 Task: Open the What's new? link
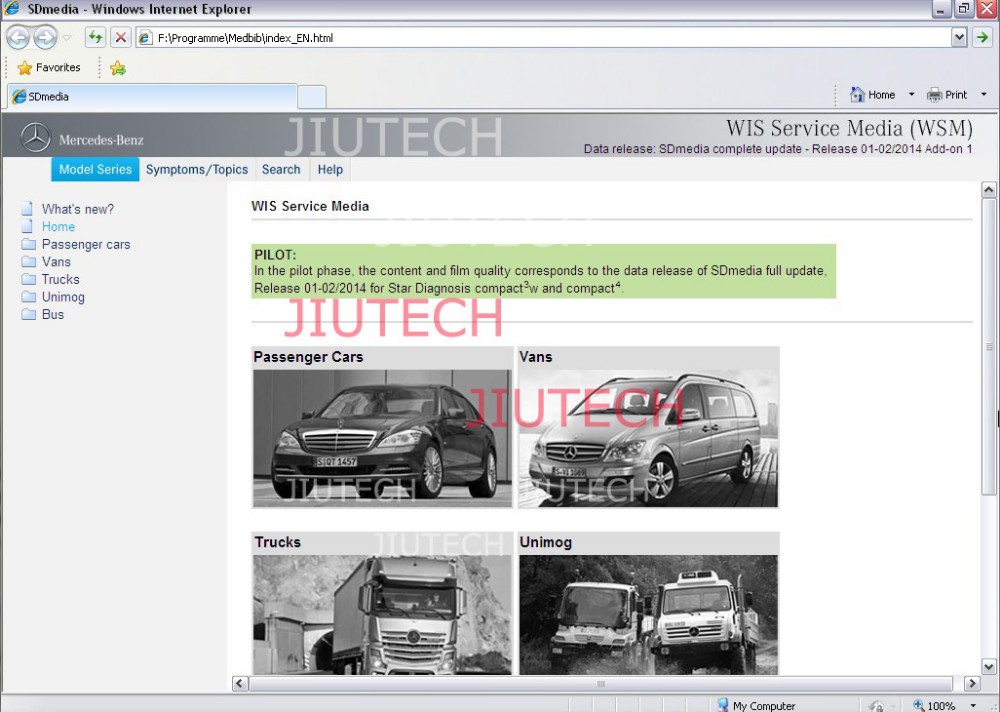tap(77, 209)
